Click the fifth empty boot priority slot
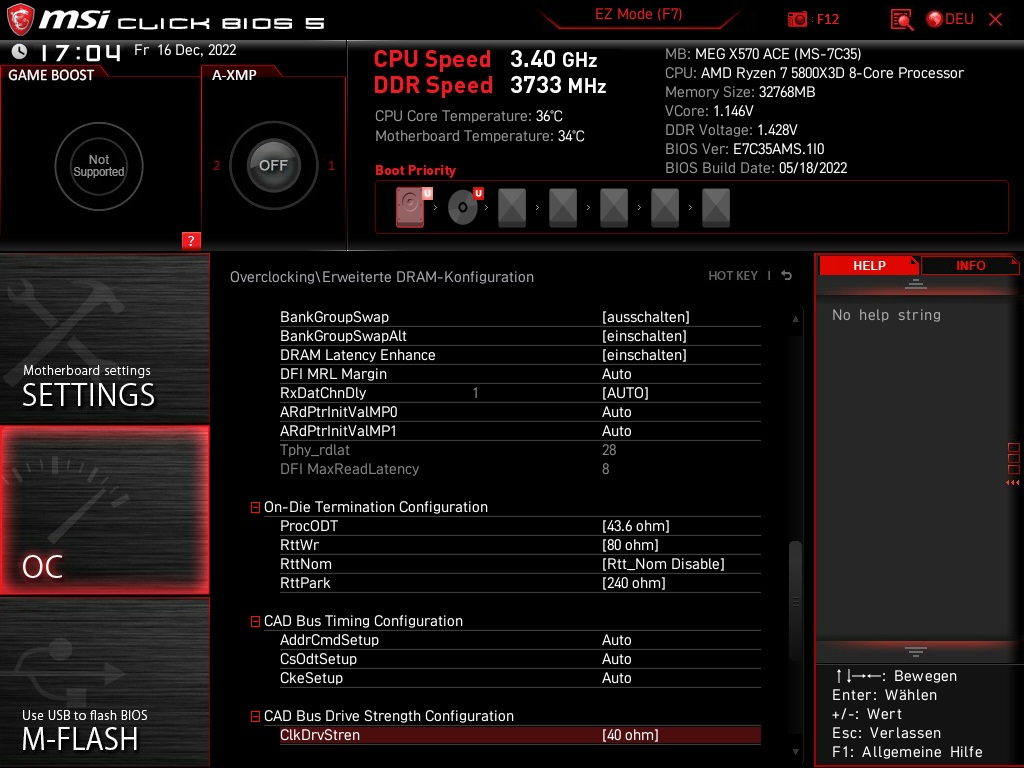Screen dimensions: 1024x768 point(614,208)
